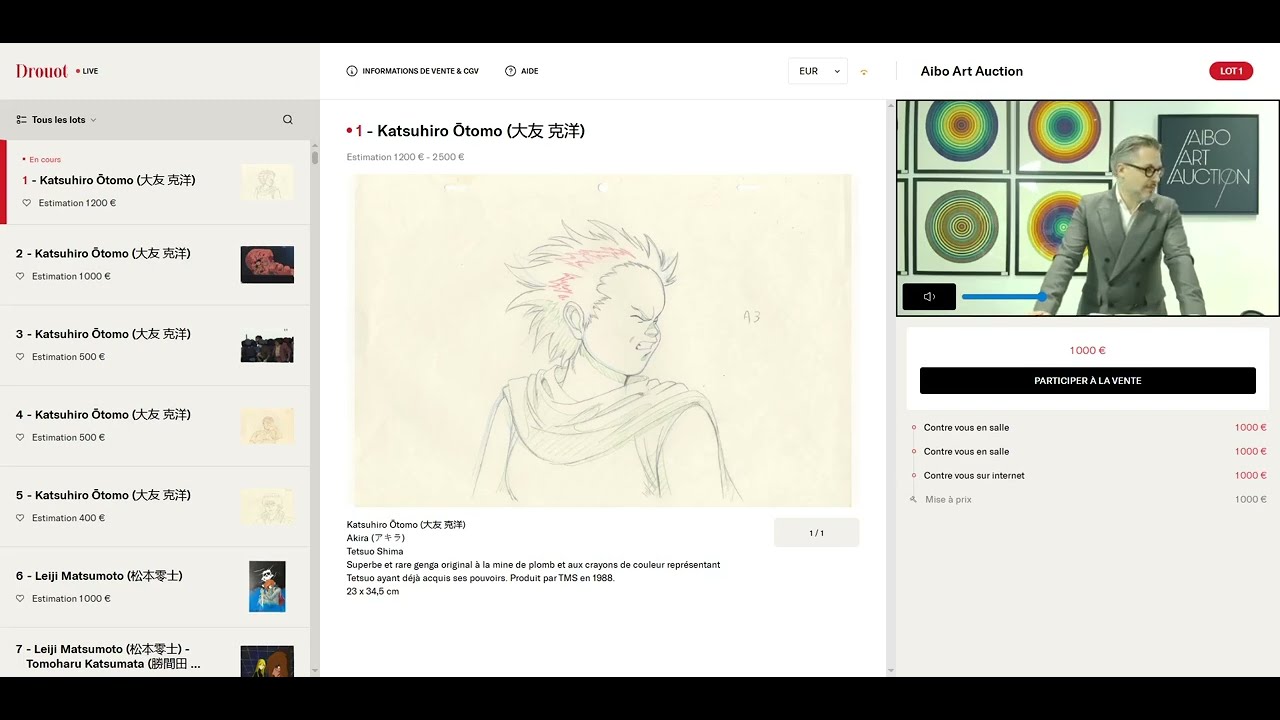The image size is (1280, 720).
Task: Select lot 4 Katsuhiro Ōtomo entry
Action: click(x=156, y=427)
